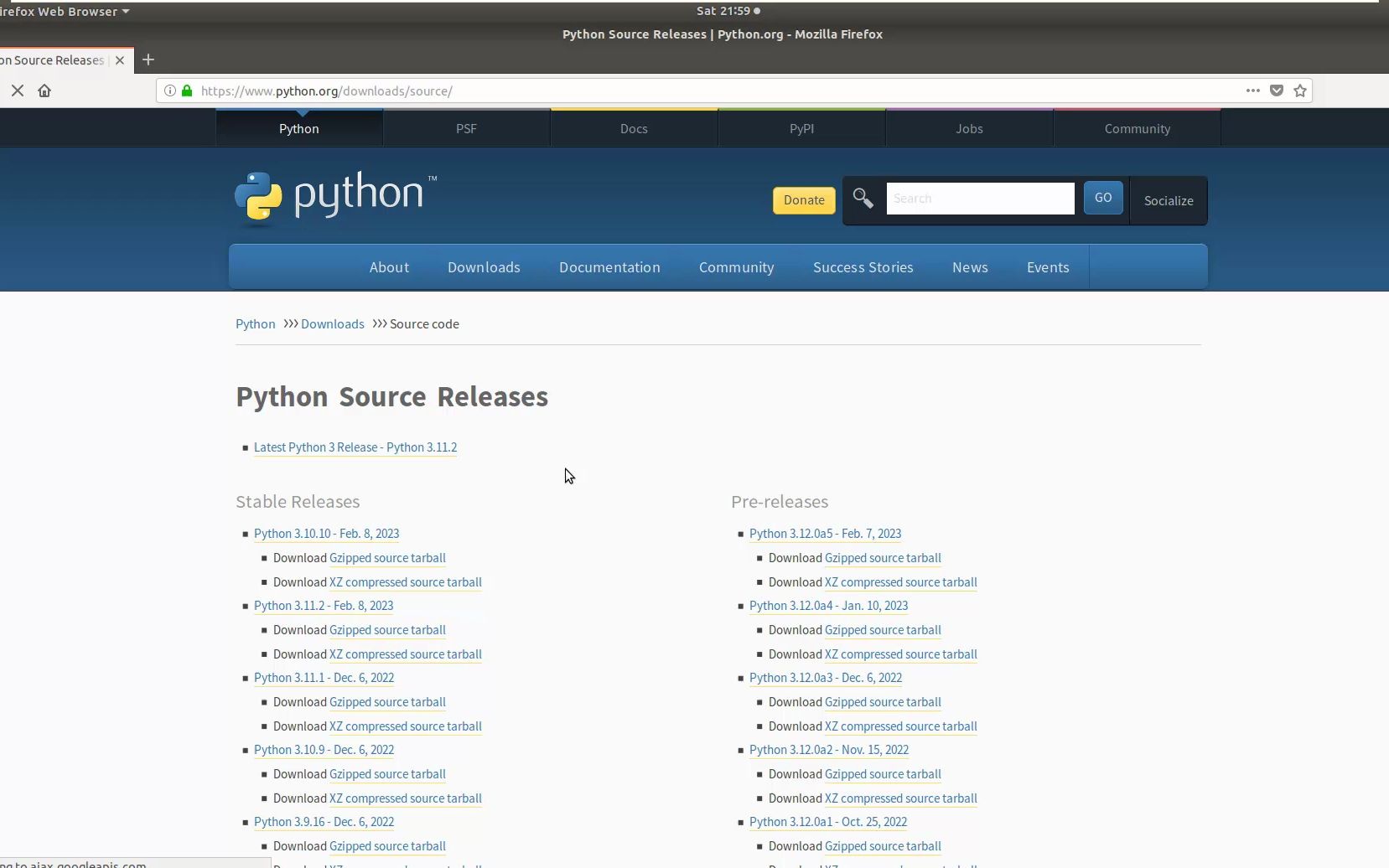Download XZ compressed tarball for Python 3.12.0a4
This screenshot has height=868, width=1389.
[x=901, y=654]
